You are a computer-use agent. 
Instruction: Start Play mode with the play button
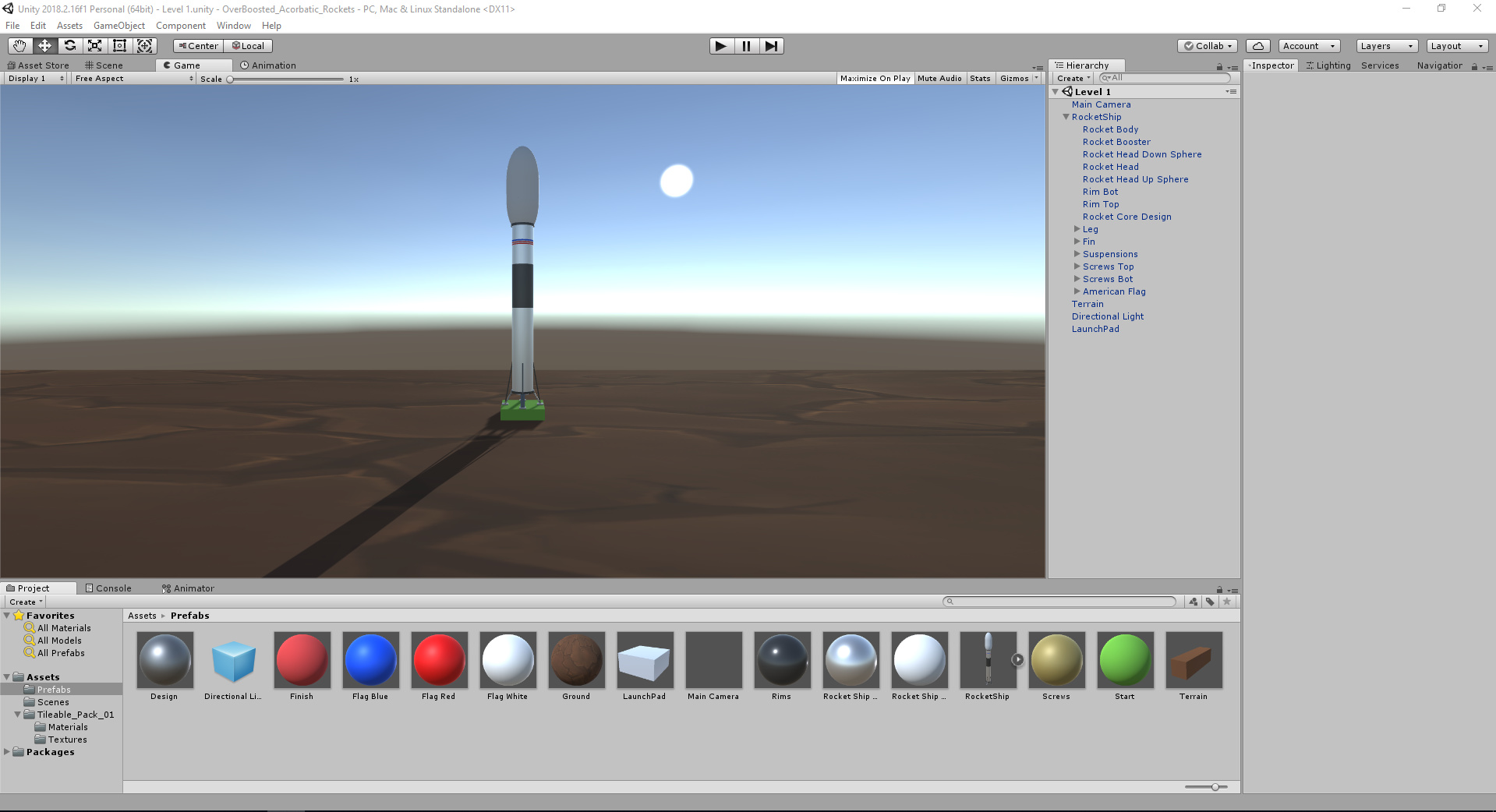(721, 46)
